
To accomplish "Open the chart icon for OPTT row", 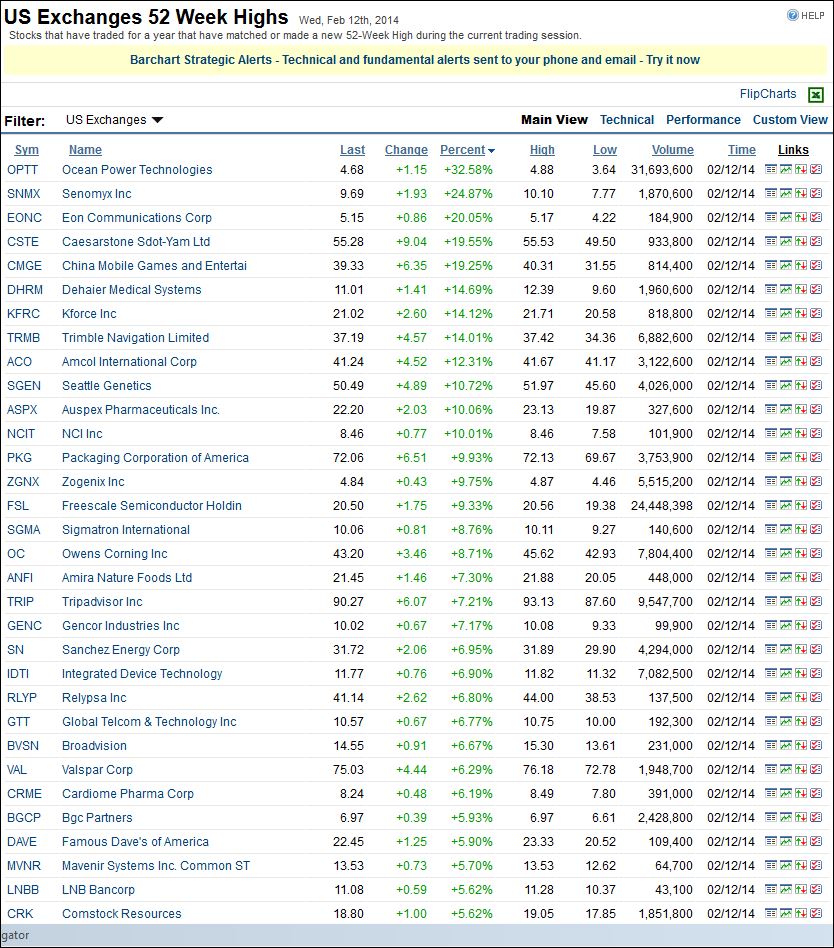I will [x=786, y=170].
